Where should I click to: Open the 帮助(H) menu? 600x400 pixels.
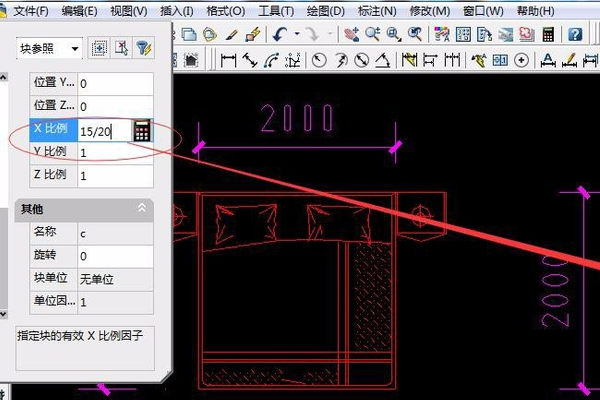tap(535, 11)
